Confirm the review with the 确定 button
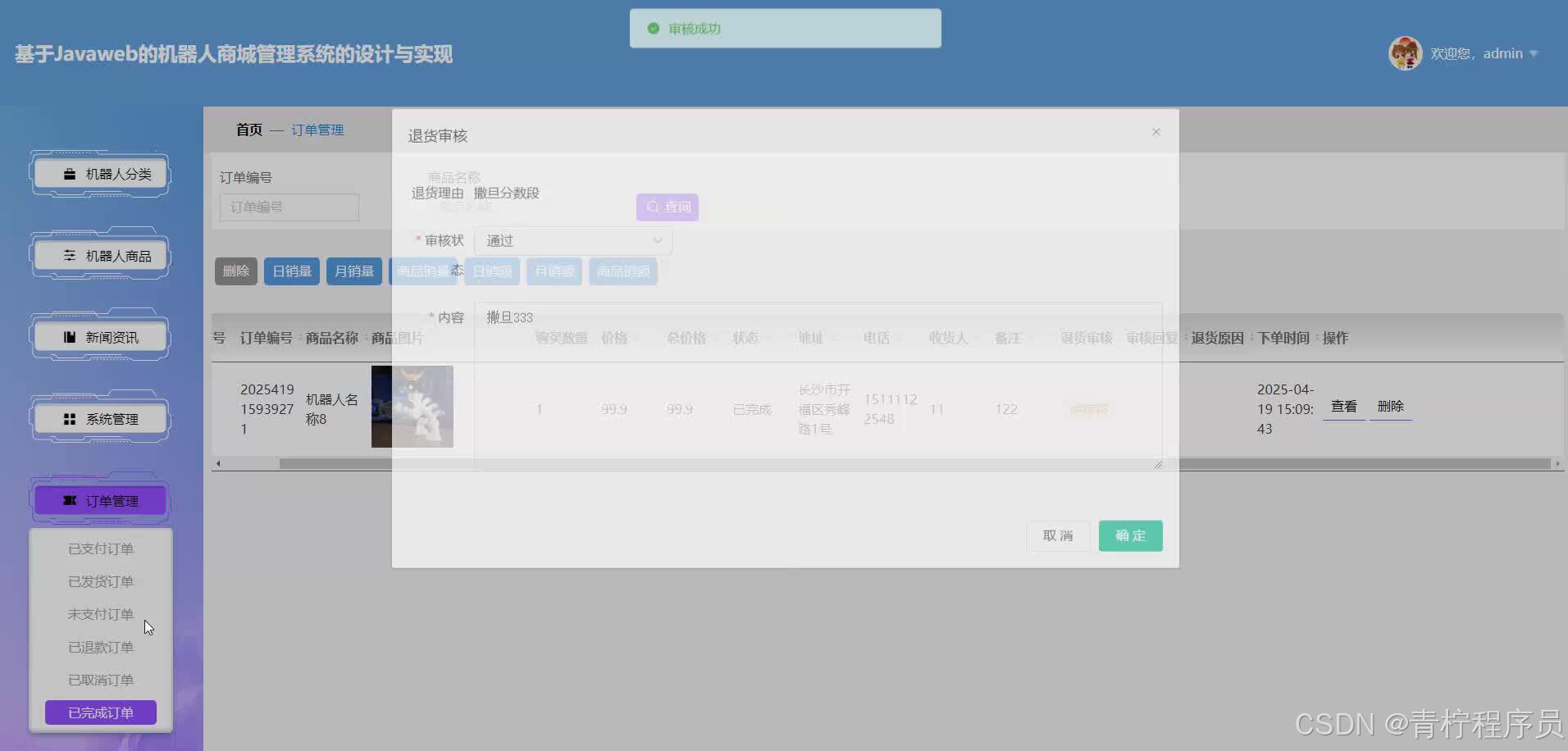The image size is (1568, 751). tap(1130, 535)
